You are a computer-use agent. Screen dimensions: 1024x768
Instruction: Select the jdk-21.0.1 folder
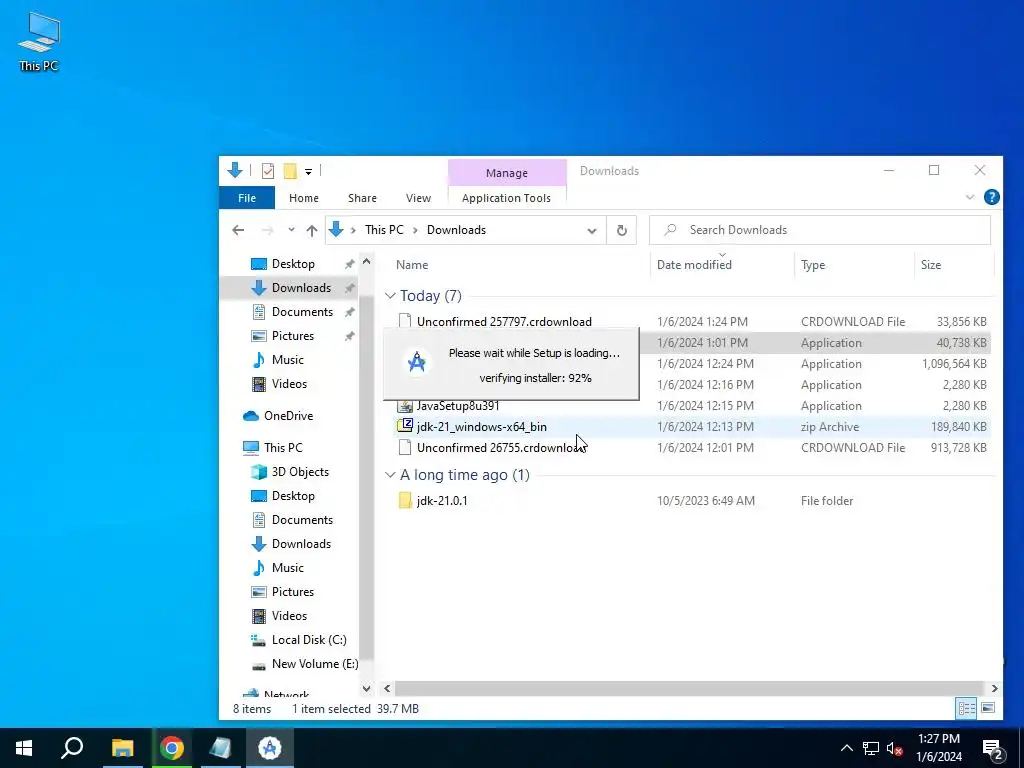(x=442, y=501)
